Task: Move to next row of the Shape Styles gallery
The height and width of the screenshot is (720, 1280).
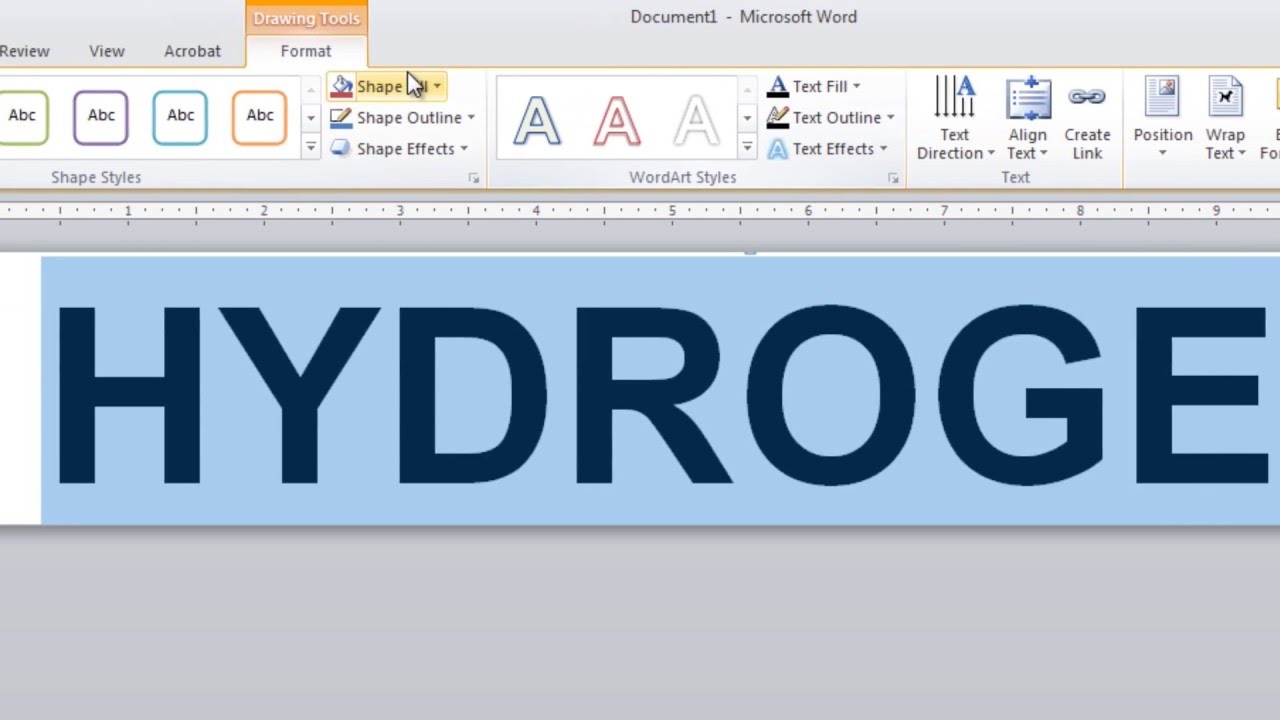Action: (x=311, y=118)
